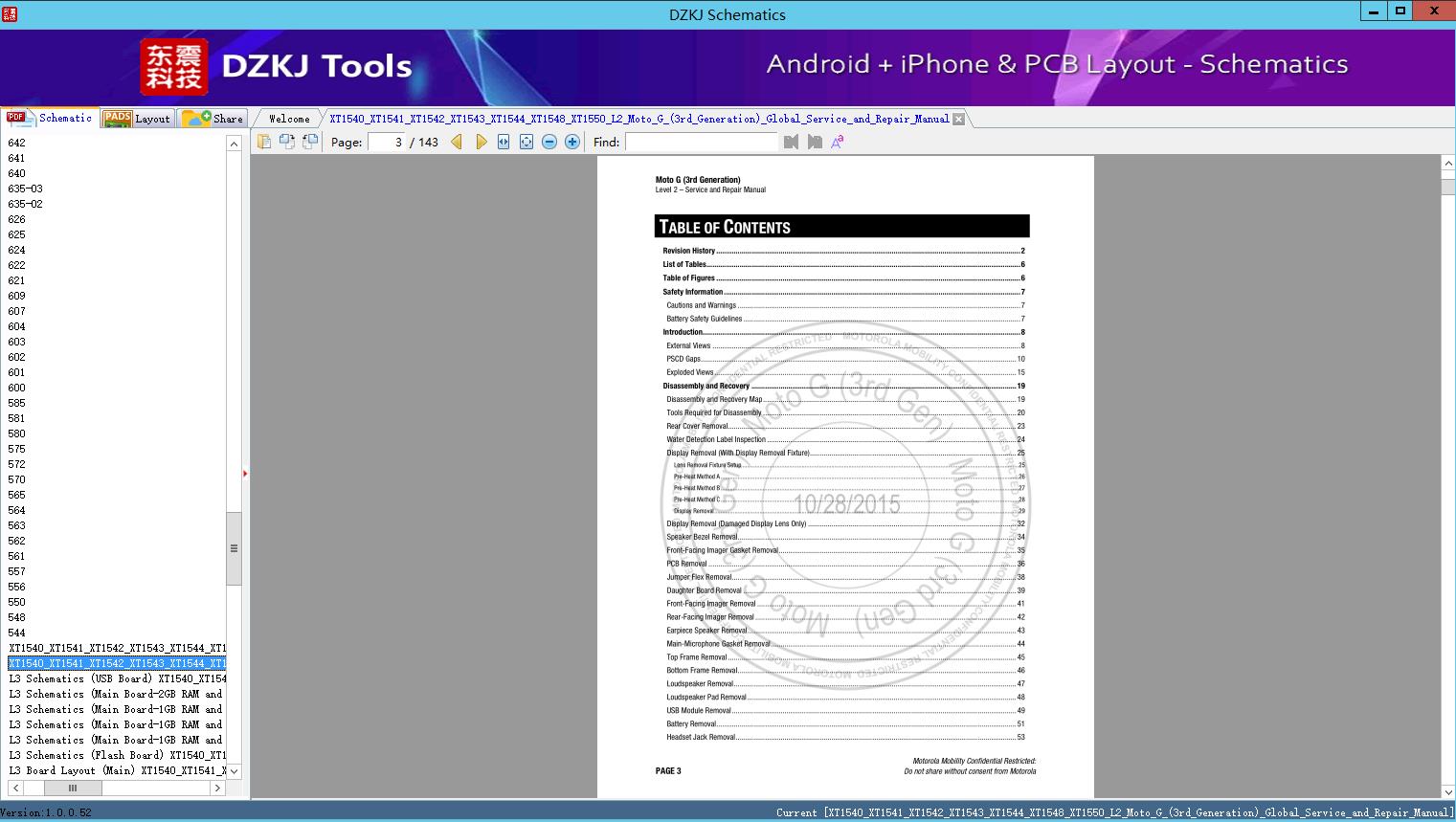This screenshot has height=822, width=1456.
Task: Click the Rear Cover Removal contents entry
Action: (845, 426)
